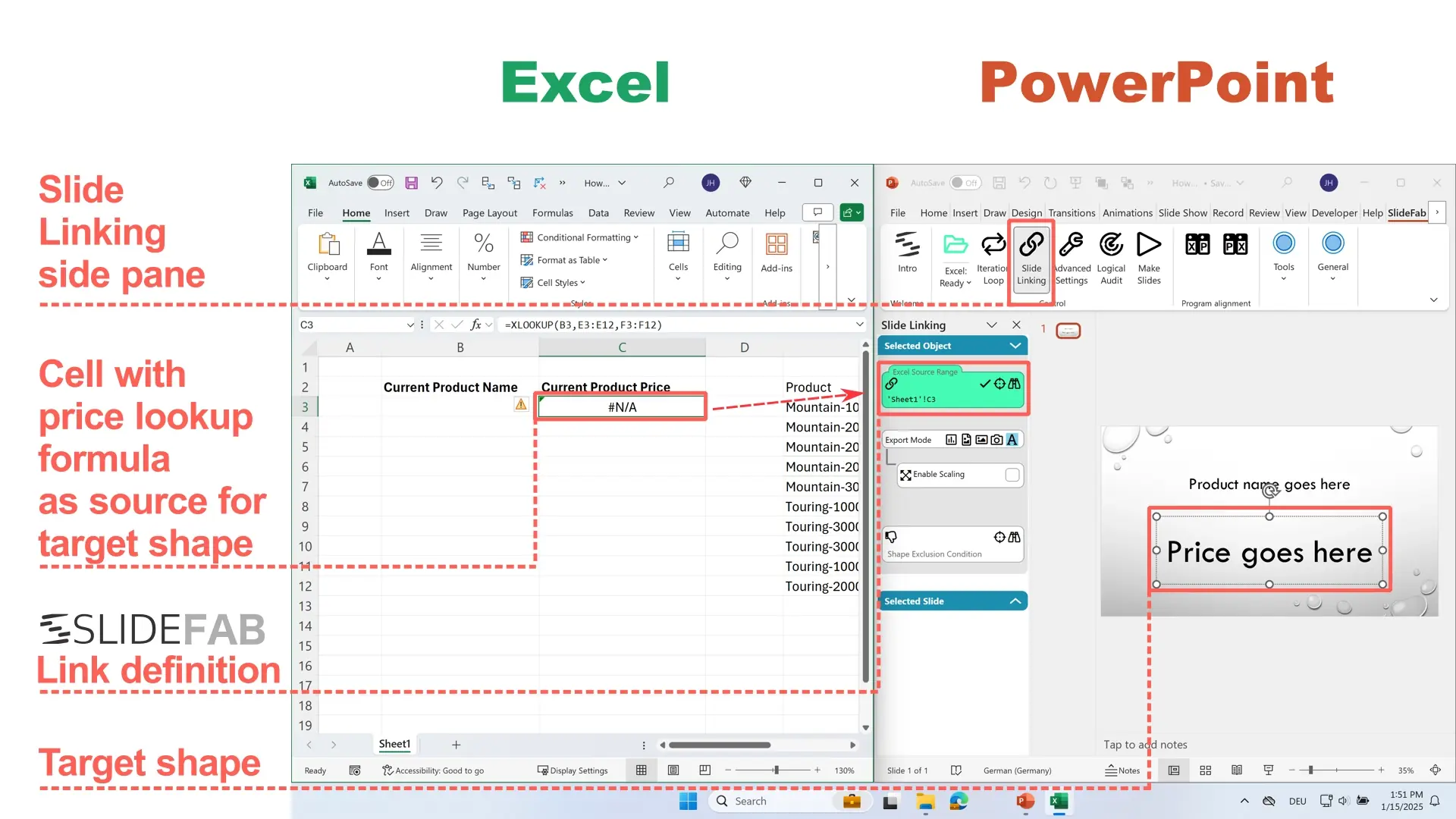Image resolution: width=1456 pixels, height=819 pixels.
Task: Select the SlideFab ribbon tab
Action: tap(1407, 213)
